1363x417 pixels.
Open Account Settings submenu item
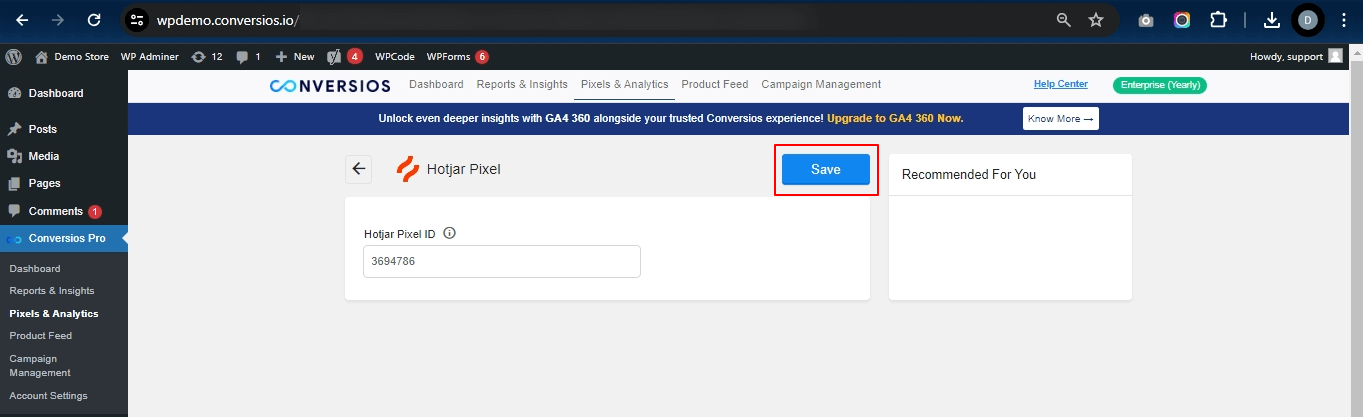point(48,395)
